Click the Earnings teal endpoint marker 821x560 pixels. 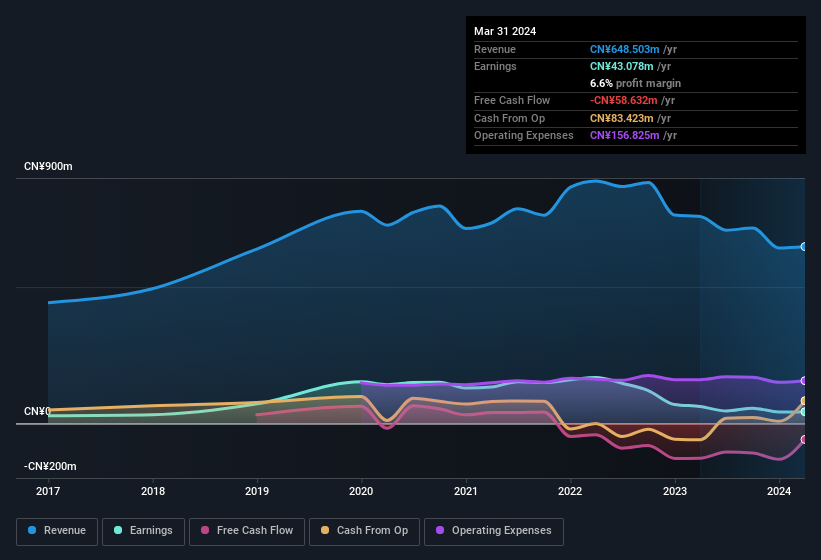pyautogui.click(x=804, y=412)
